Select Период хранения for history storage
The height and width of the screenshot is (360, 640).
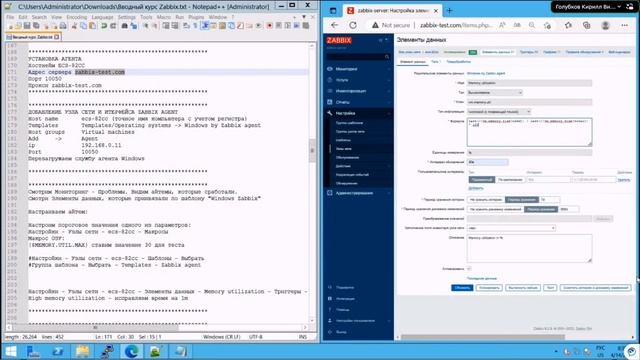522,200
